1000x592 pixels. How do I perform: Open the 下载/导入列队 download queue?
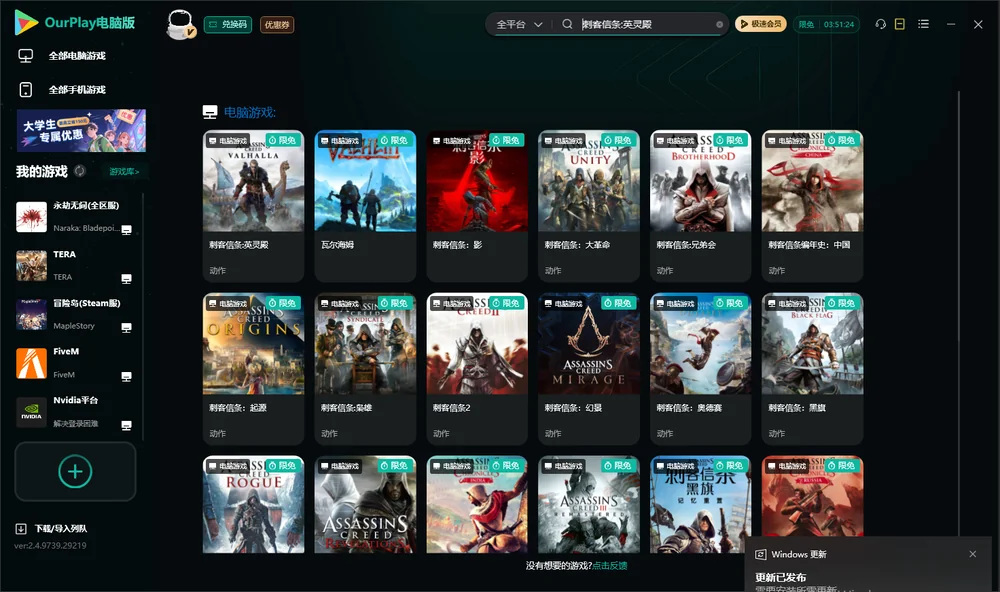(x=52, y=528)
